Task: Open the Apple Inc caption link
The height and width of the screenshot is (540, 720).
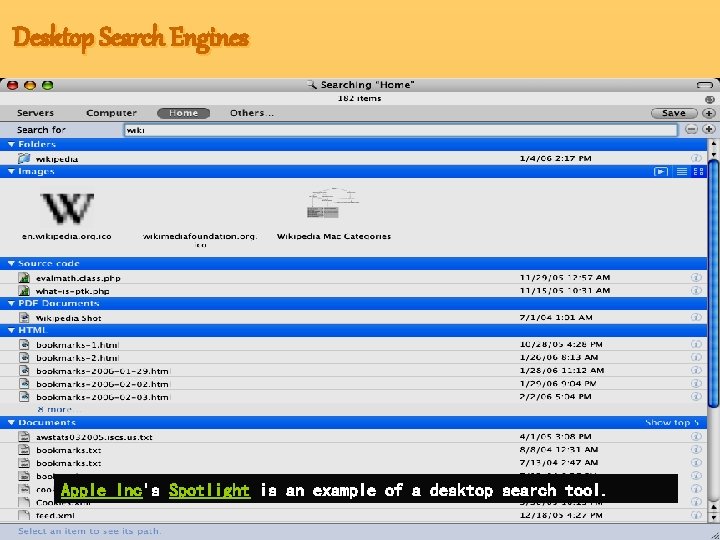Action: (x=101, y=490)
